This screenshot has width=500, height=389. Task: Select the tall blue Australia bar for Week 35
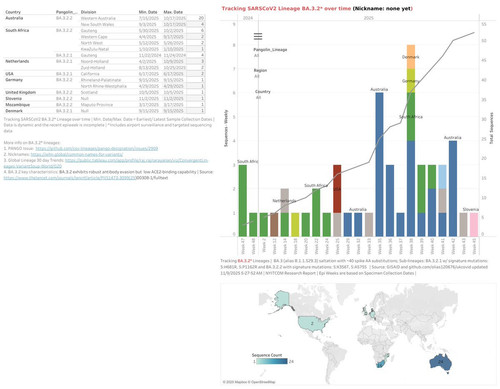pyautogui.click(x=379, y=165)
